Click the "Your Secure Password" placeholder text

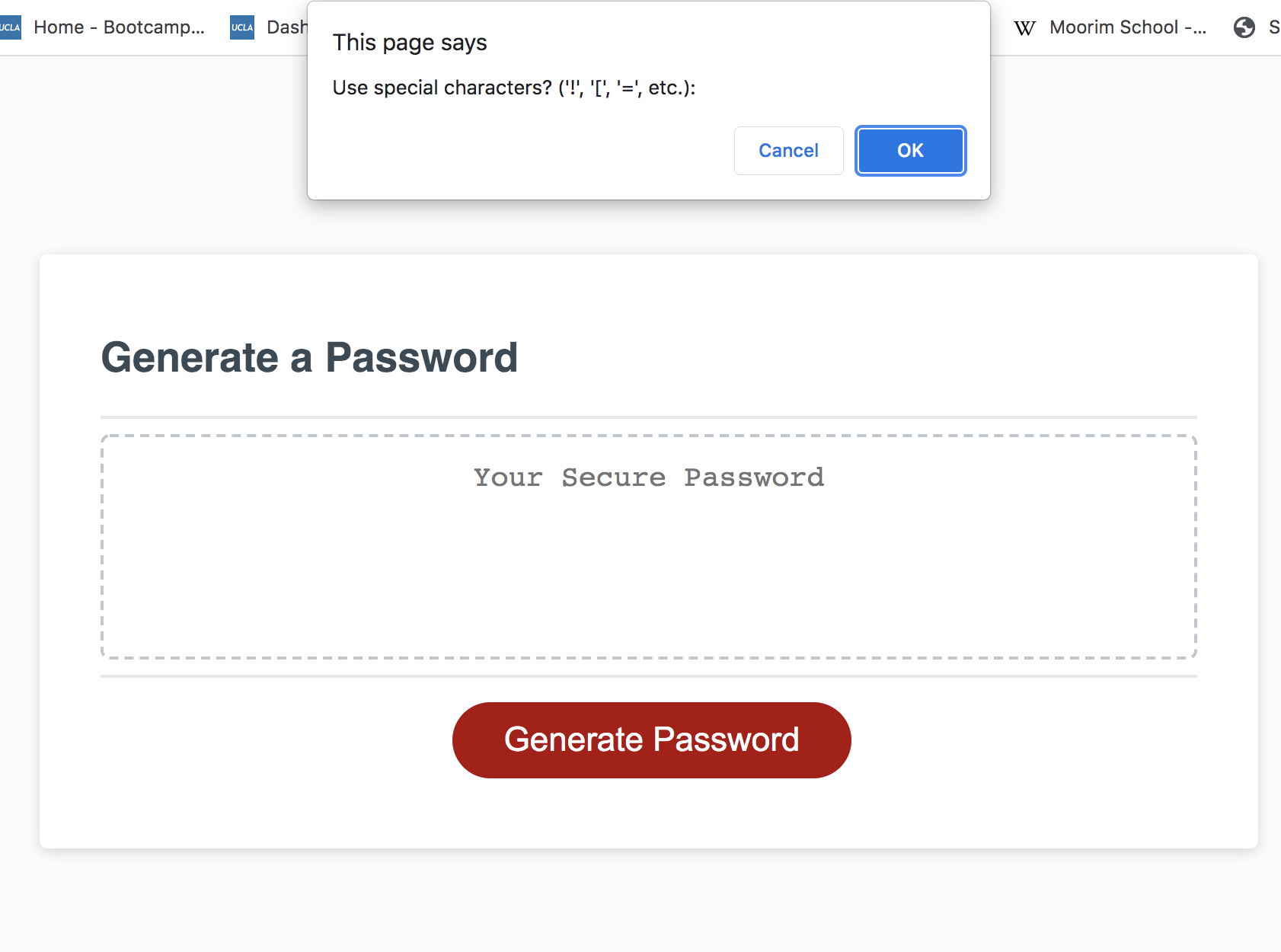(649, 477)
